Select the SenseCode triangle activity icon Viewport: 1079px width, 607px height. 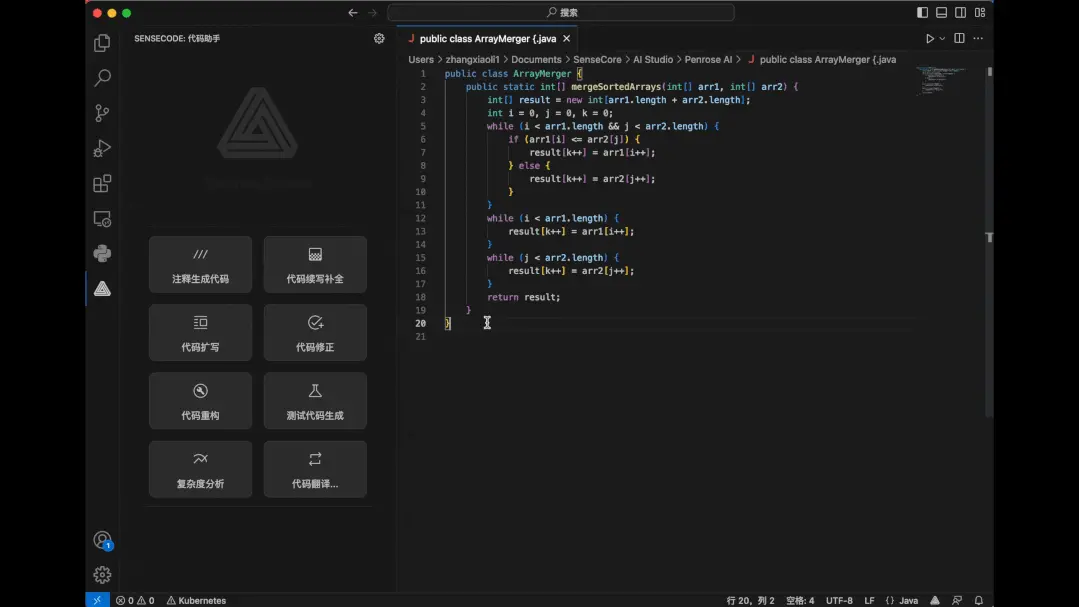(102, 288)
